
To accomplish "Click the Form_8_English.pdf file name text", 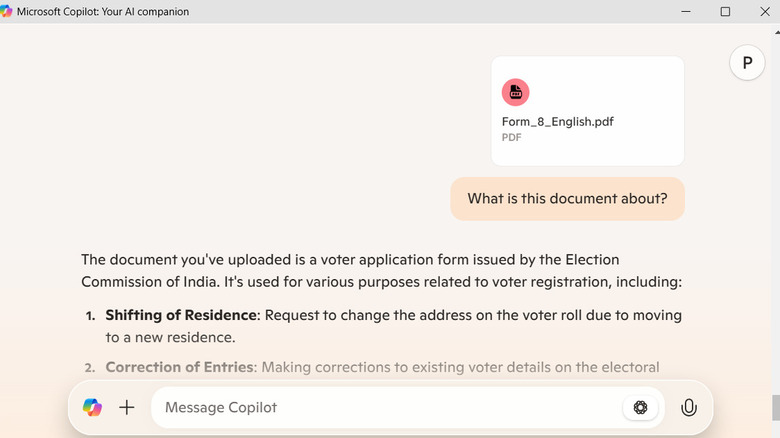I will [557, 122].
